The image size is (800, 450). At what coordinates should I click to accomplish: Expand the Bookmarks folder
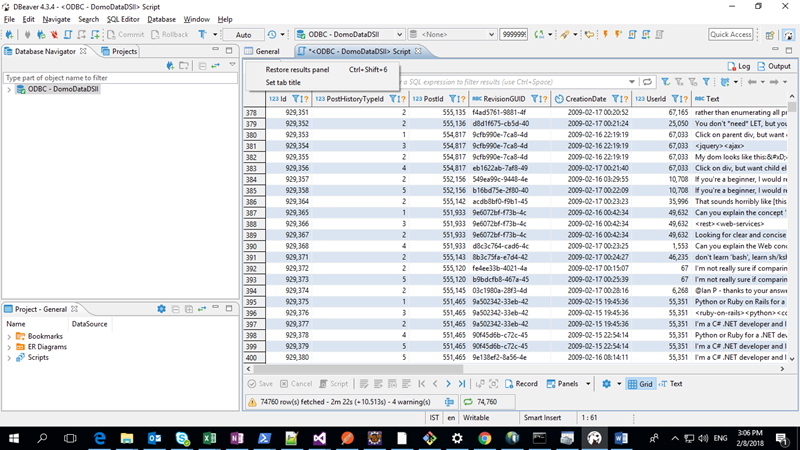pyautogui.click(x=10, y=336)
